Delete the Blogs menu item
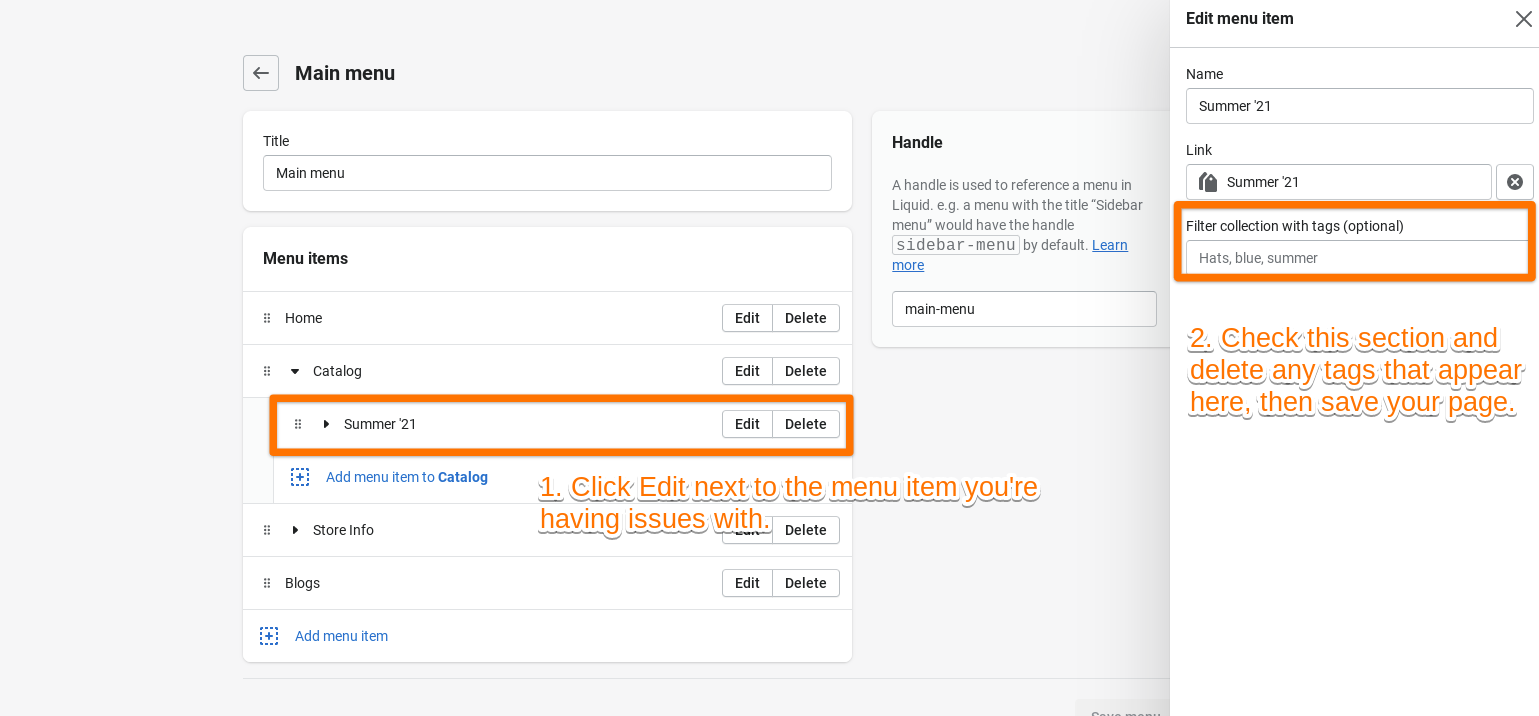The image size is (1539, 716). point(805,583)
